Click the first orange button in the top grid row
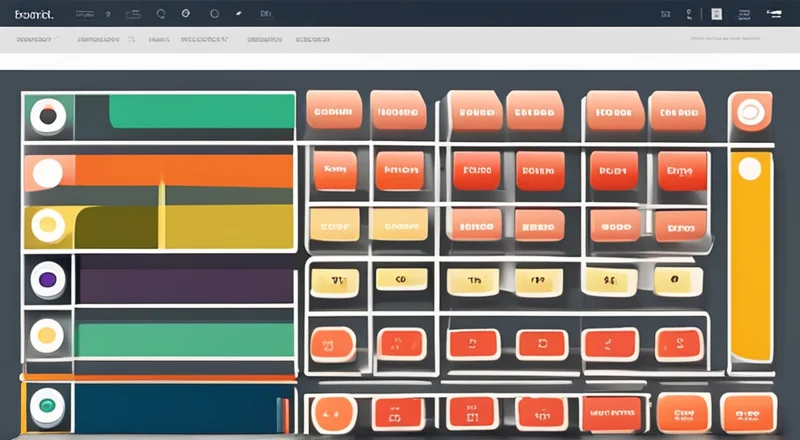 (333, 111)
